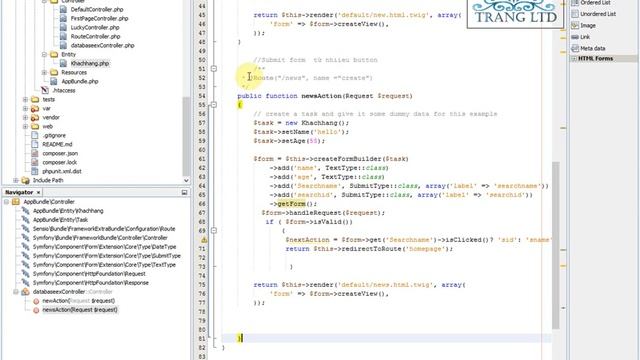Collapse code fold at line 55
The image size is (640, 360).
pos(213,104)
